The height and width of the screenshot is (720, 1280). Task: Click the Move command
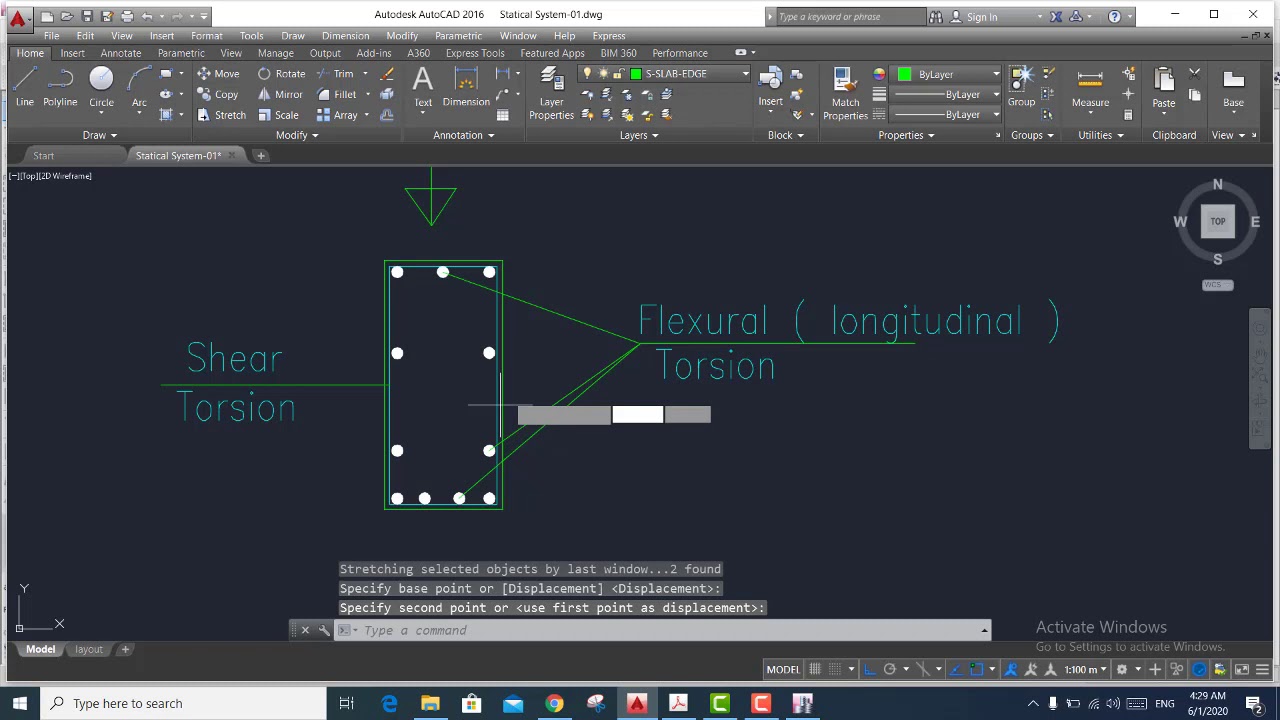[x=218, y=74]
